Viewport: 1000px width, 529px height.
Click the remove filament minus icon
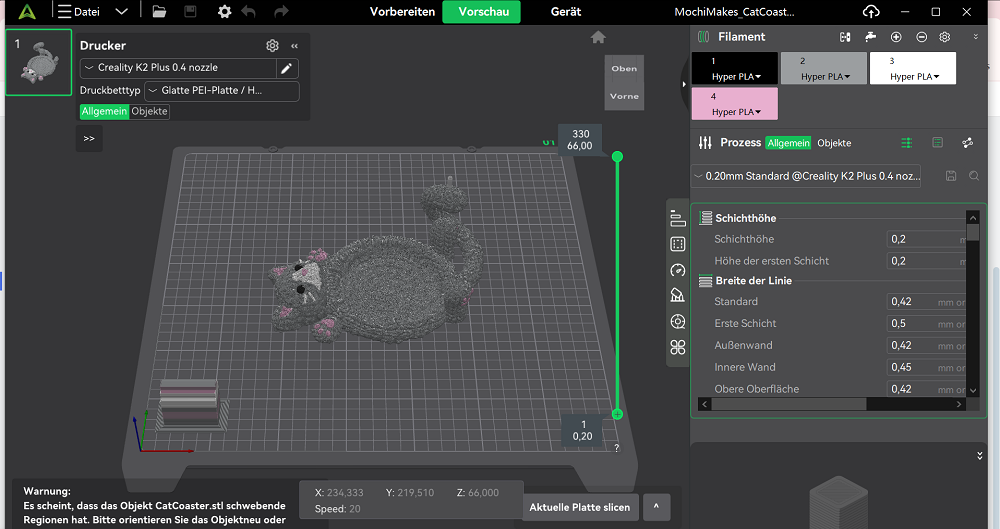921,37
